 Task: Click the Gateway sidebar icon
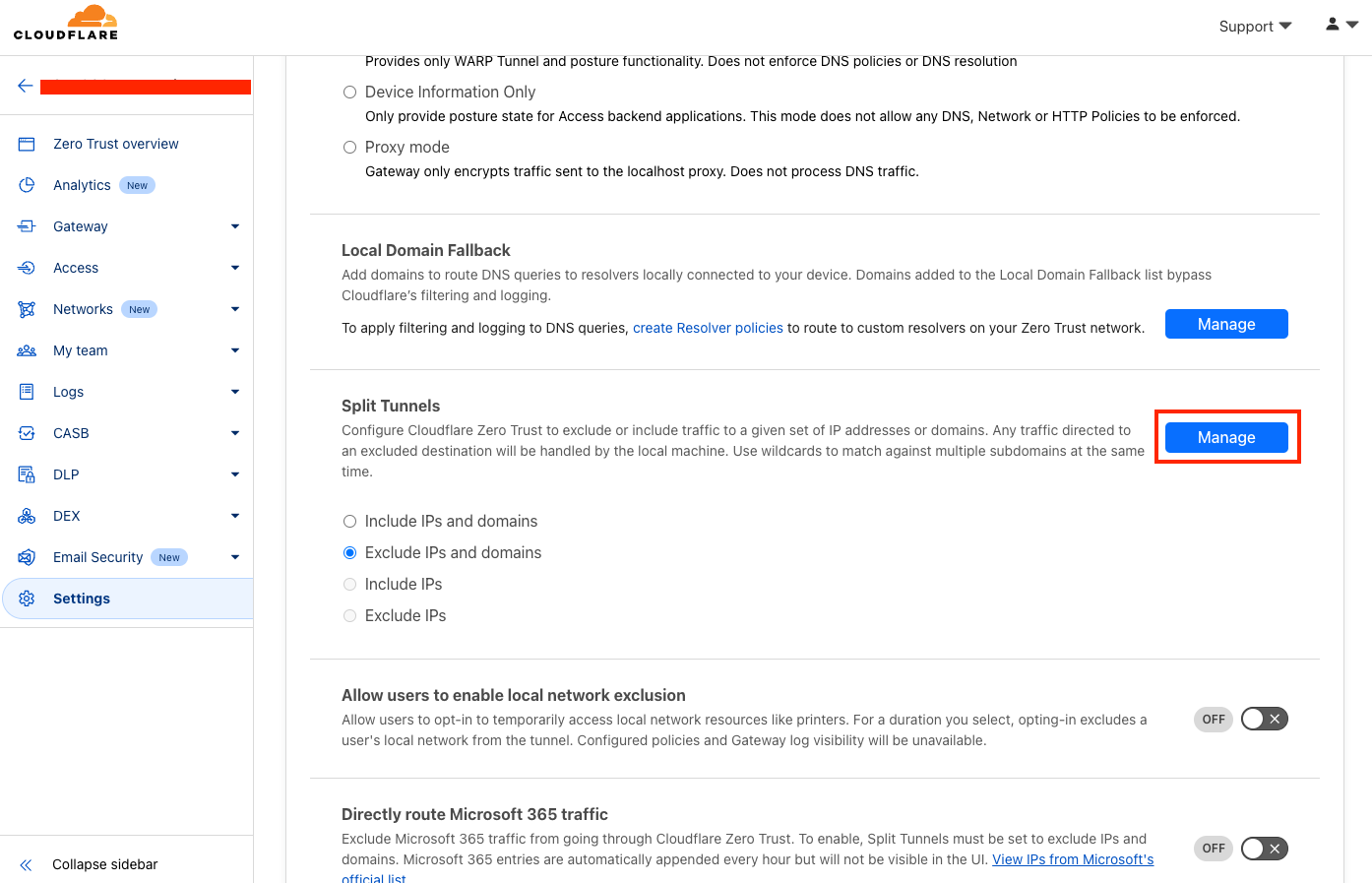(27, 226)
